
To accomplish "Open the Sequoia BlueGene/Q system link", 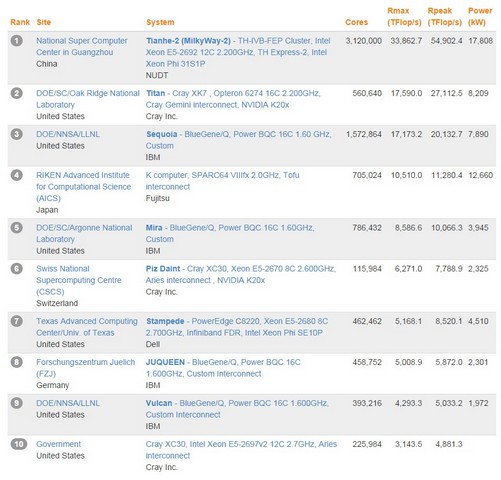I will click(238, 140).
